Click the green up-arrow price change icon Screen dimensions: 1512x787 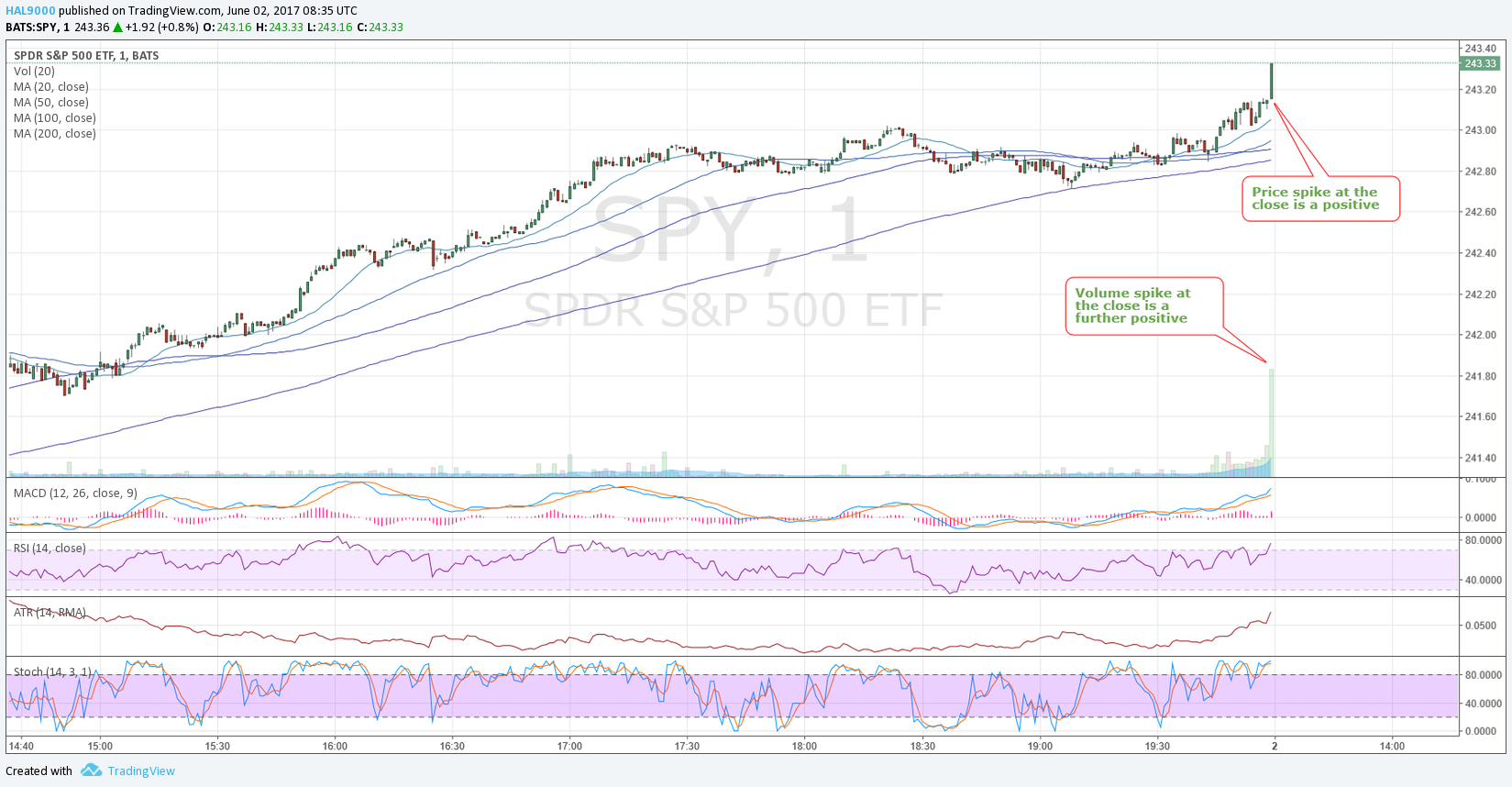(117, 27)
